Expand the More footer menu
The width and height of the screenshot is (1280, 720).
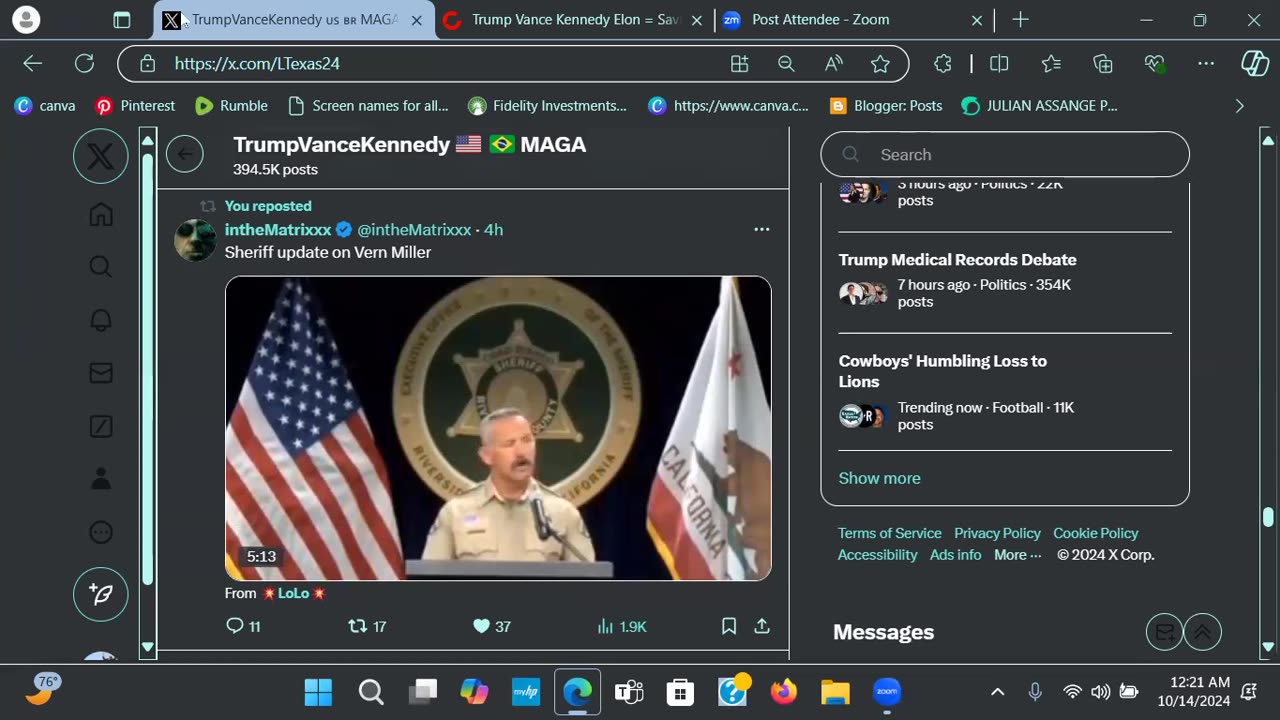point(1018,555)
